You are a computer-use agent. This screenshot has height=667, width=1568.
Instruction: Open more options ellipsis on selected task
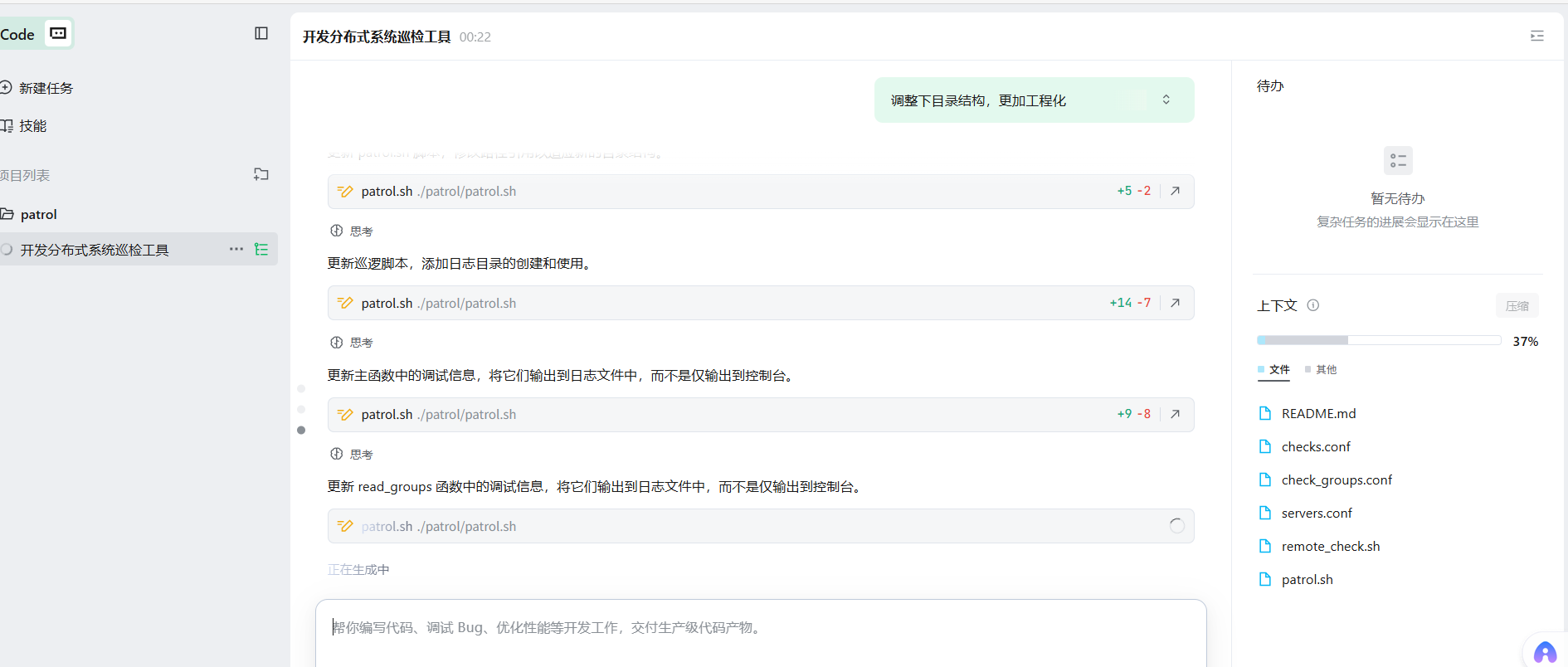click(x=236, y=250)
